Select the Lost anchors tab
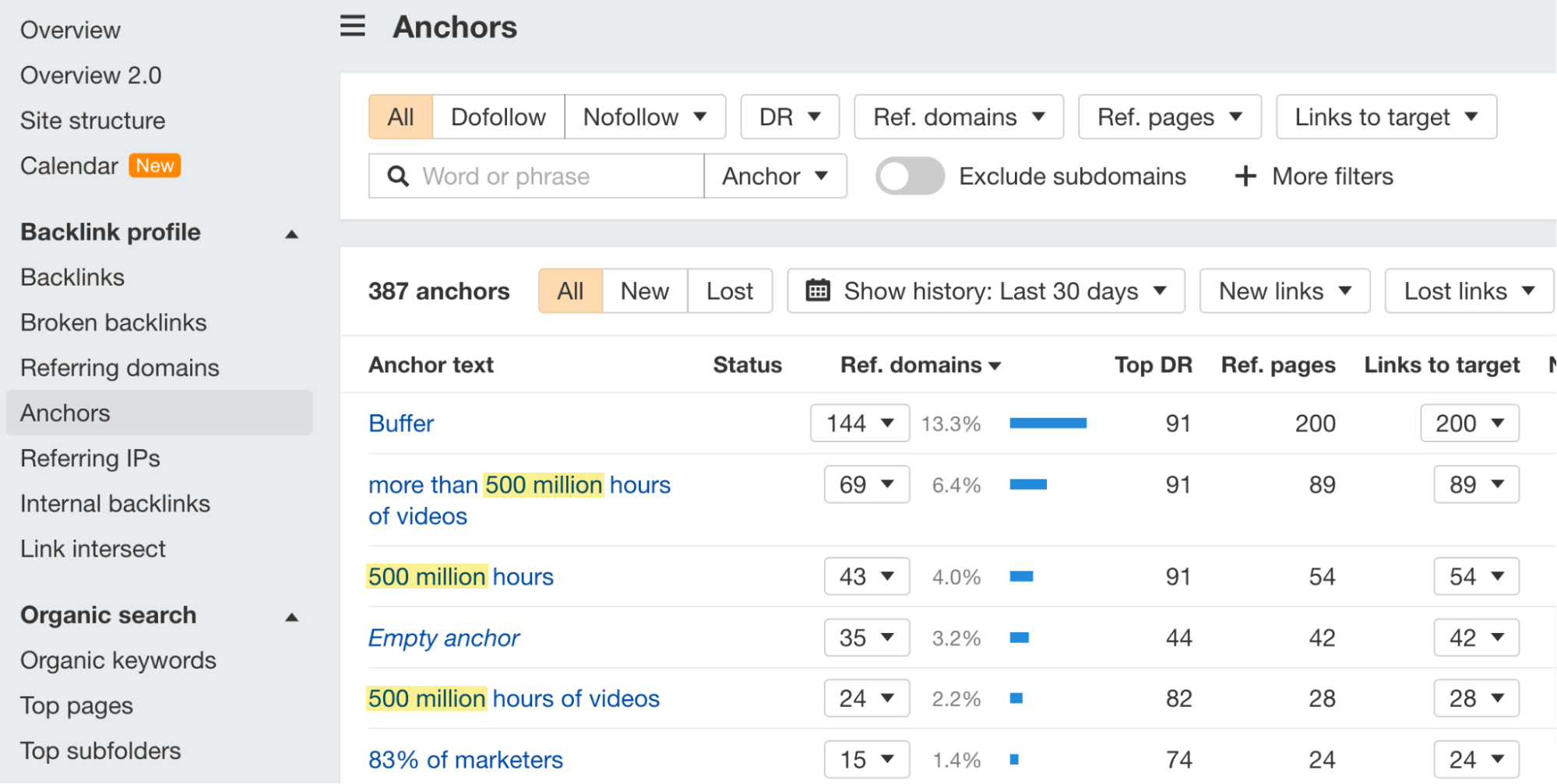Screen dimensions: 1557x784 (x=729, y=290)
